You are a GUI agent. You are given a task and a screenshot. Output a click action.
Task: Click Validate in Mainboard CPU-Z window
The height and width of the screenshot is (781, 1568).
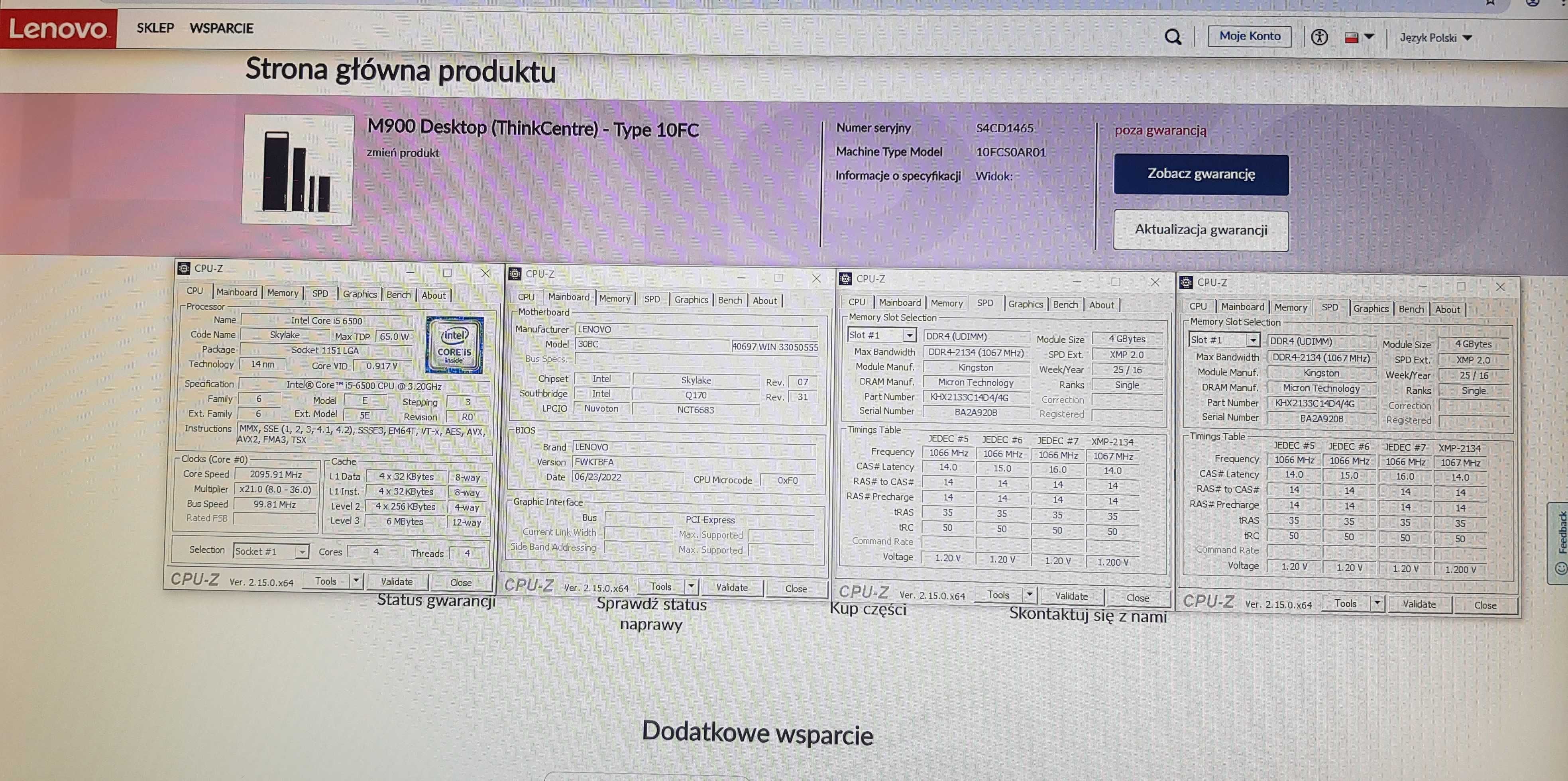coord(732,587)
